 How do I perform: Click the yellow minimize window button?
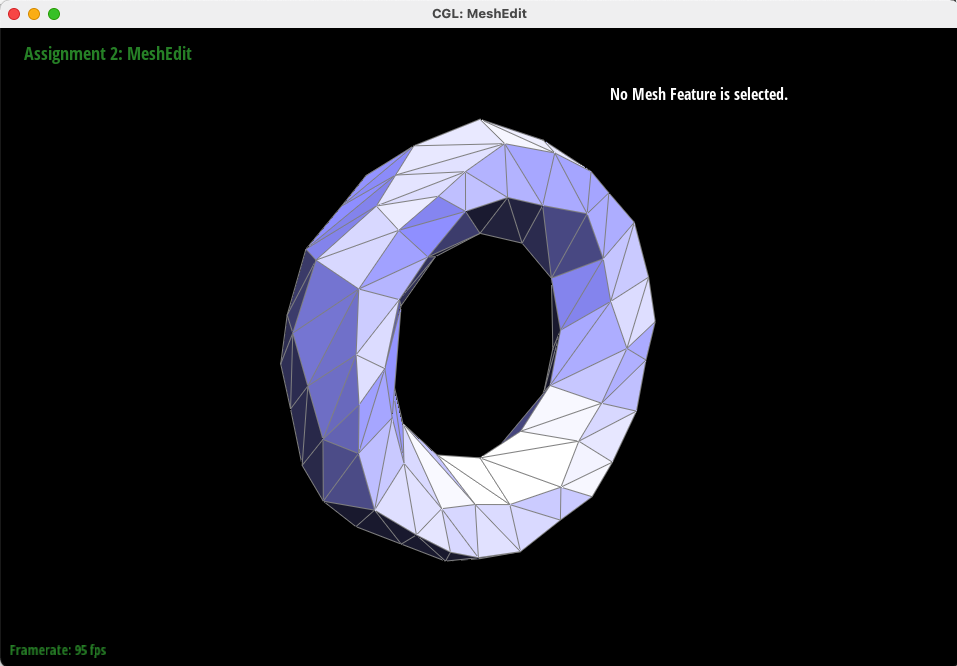click(x=34, y=14)
